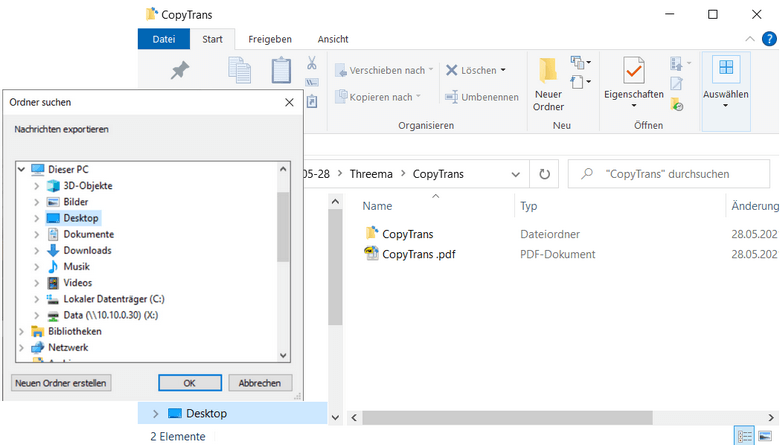Open the Löschen dropdown arrow
The height and width of the screenshot is (445, 780).
[x=503, y=70]
